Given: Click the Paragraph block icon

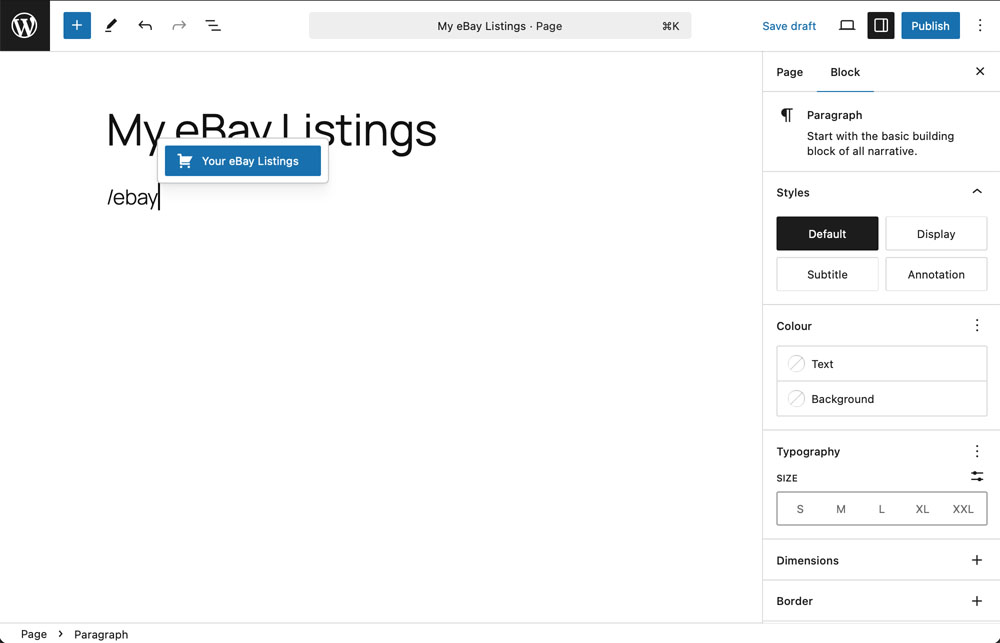Looking at the screenshot, I should click(787, 115).
